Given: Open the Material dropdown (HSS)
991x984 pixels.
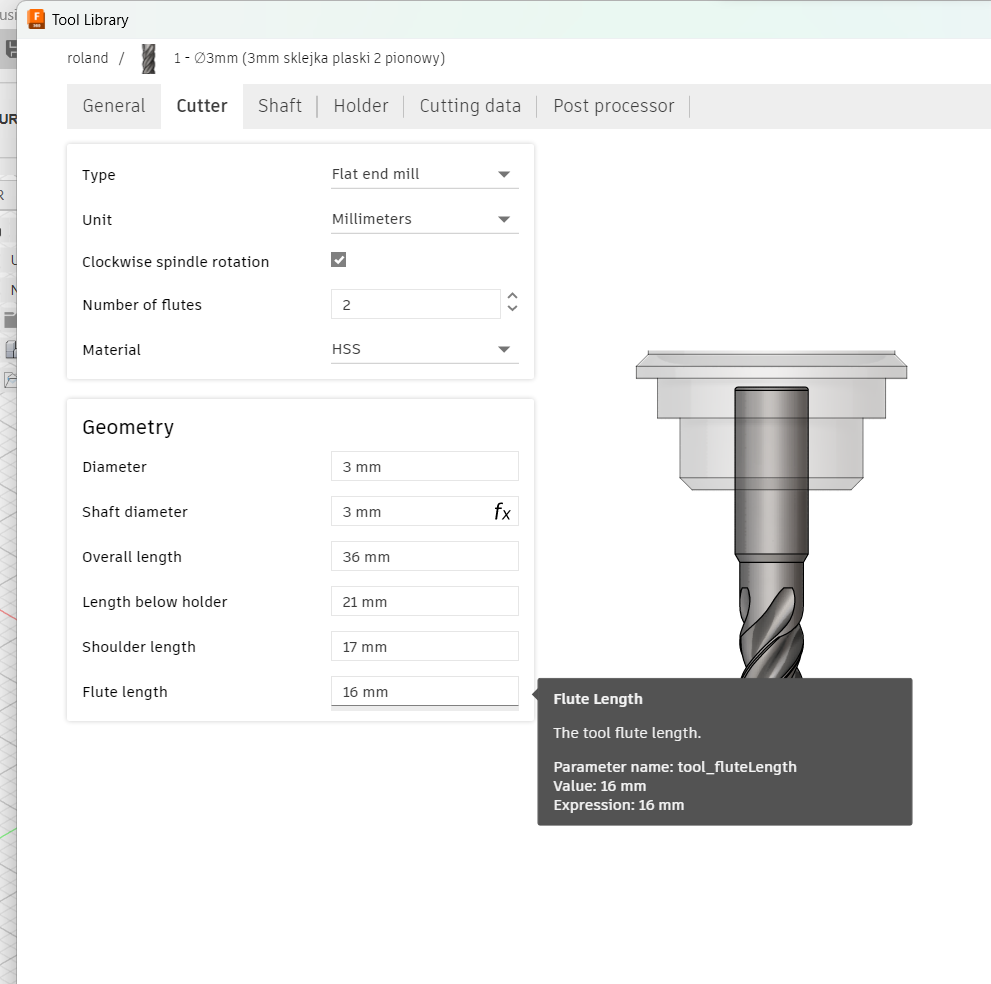Looking at the screenshot, I should pos(425,349).
